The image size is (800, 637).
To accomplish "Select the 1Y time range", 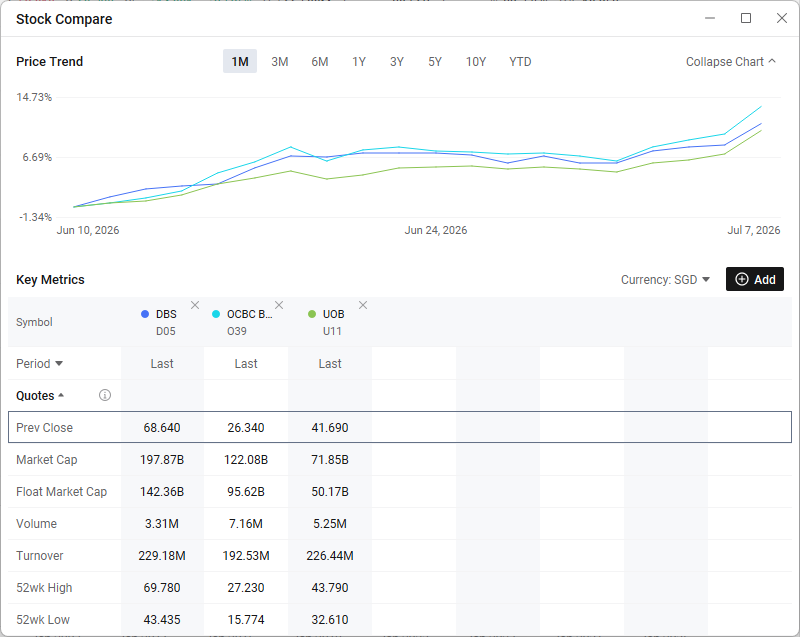I will tap(359, 62).
